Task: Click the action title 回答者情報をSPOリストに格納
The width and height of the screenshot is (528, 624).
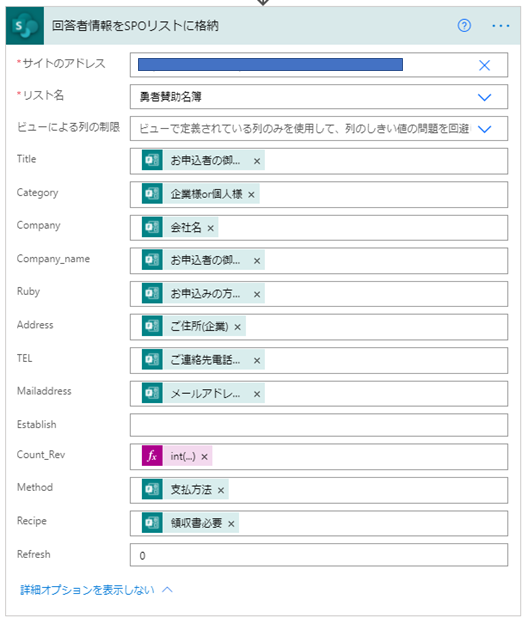Action: coord(135,26)
